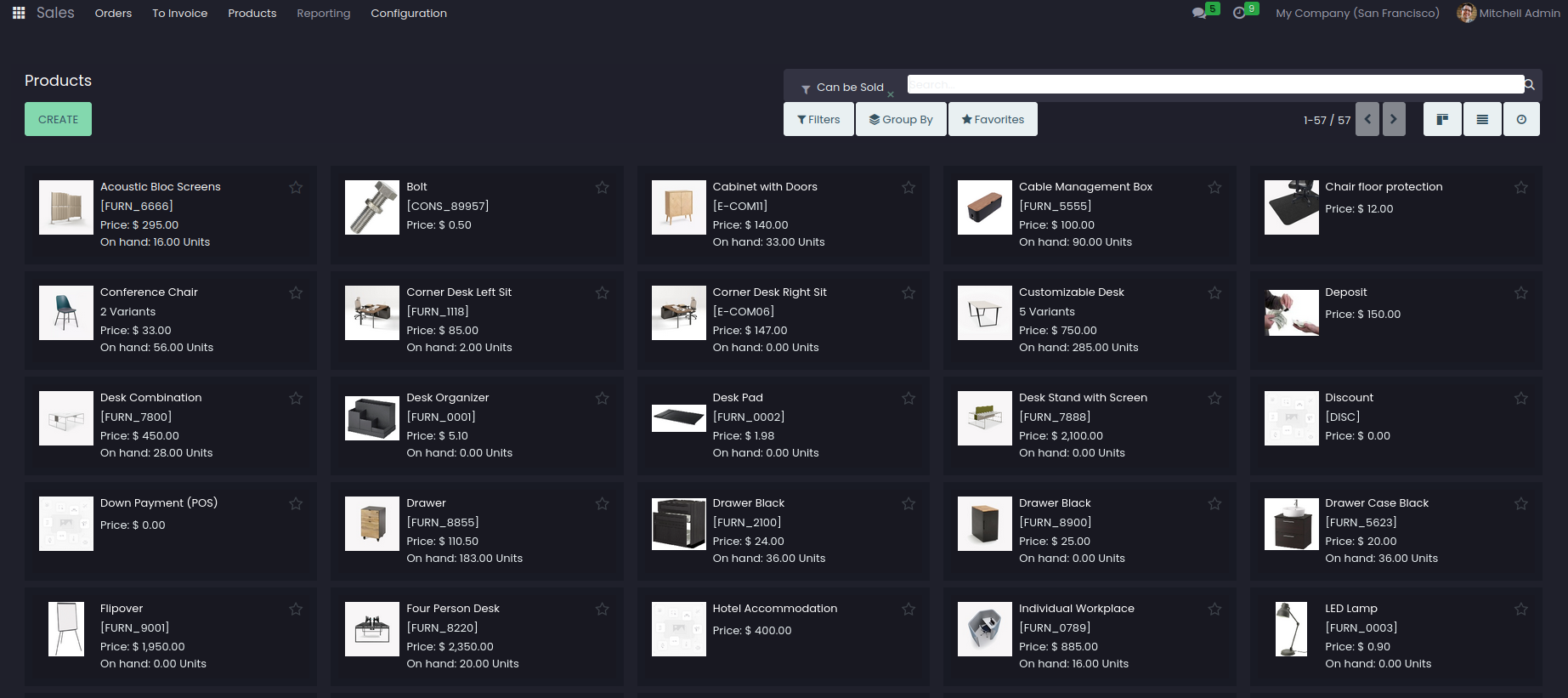Open the Favorites dropdown
Image resolution: width=1568 pixels, height=698 pixels.
(x=993, y=119)
